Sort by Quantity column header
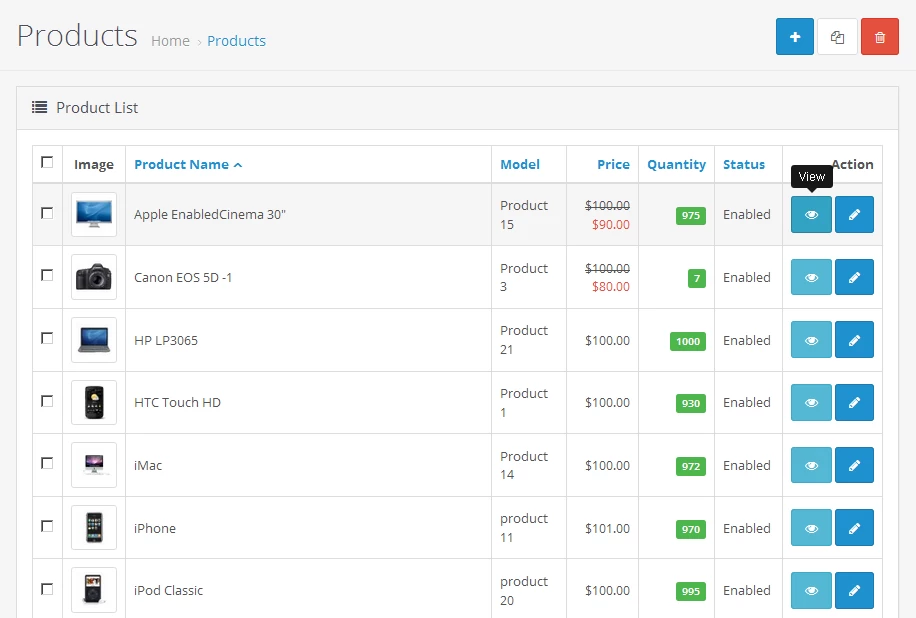 click(x=676, y=165)
